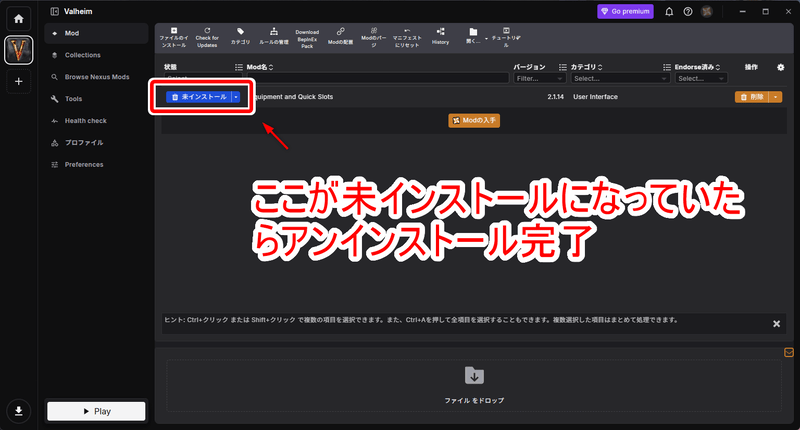Open Browse Nexus Mods page
Screen dimensions: 800x430
tap(97, 77)
